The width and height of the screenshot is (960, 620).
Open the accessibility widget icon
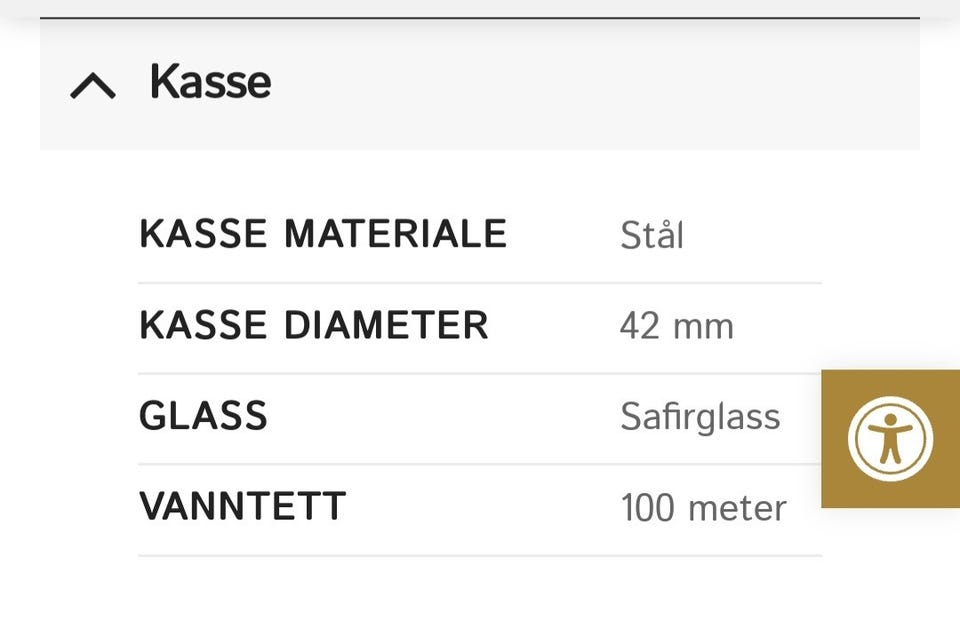pyautogui.click(x=890, y=438)
